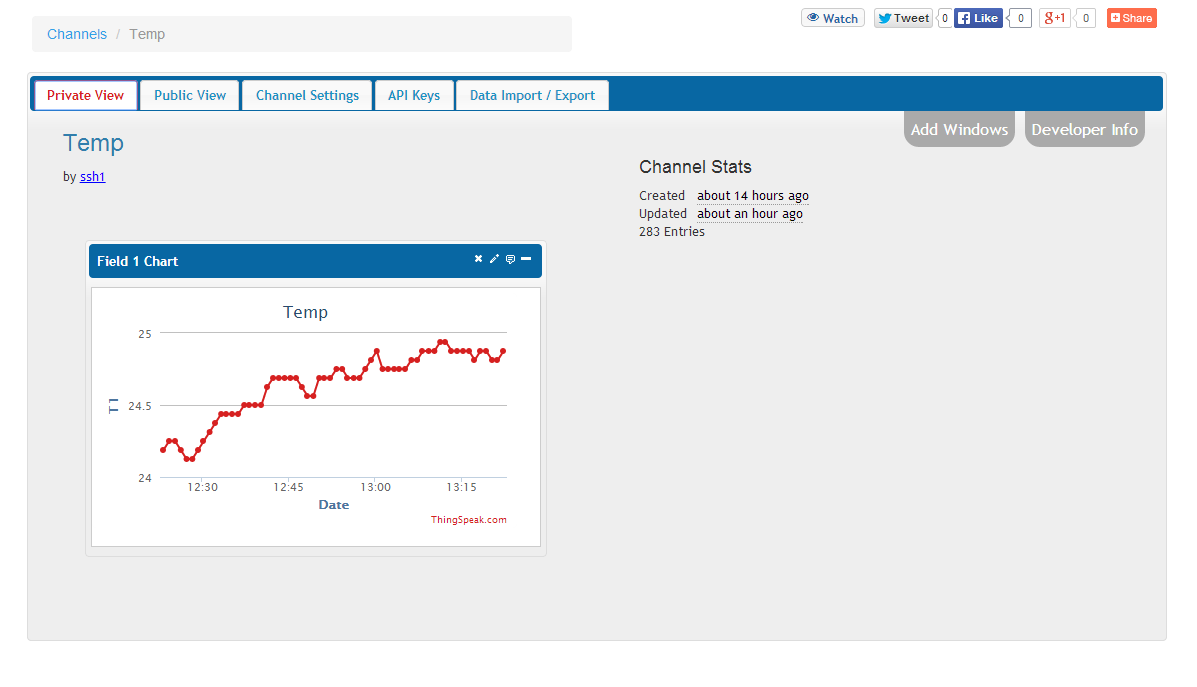Click the 13:15 axis tick label
The width and height of the screenshot is (1197, 687).
point(461,487)
